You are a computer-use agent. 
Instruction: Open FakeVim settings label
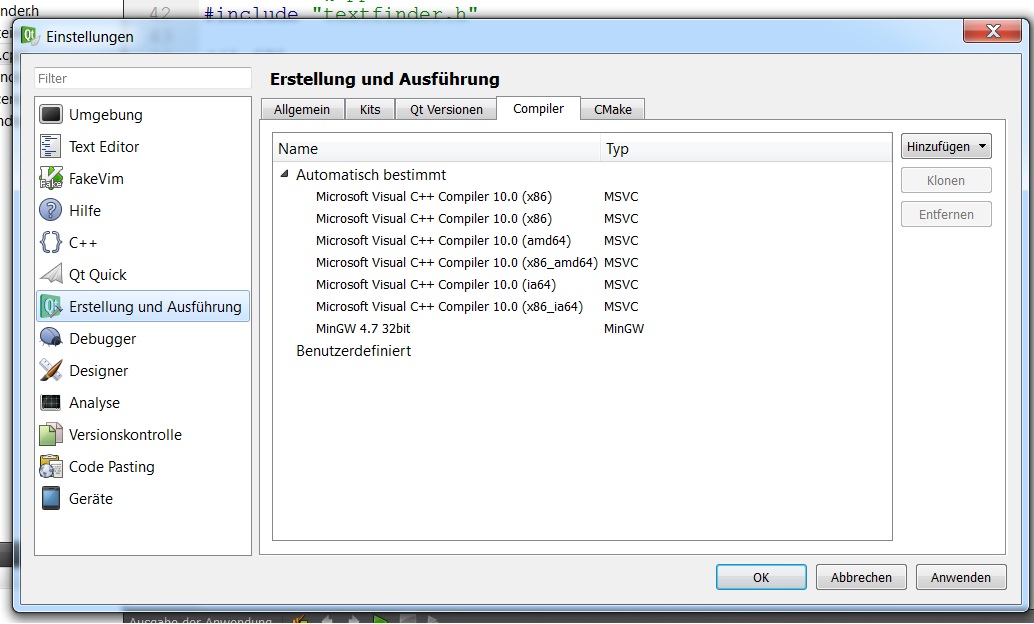tap(96, 179)
